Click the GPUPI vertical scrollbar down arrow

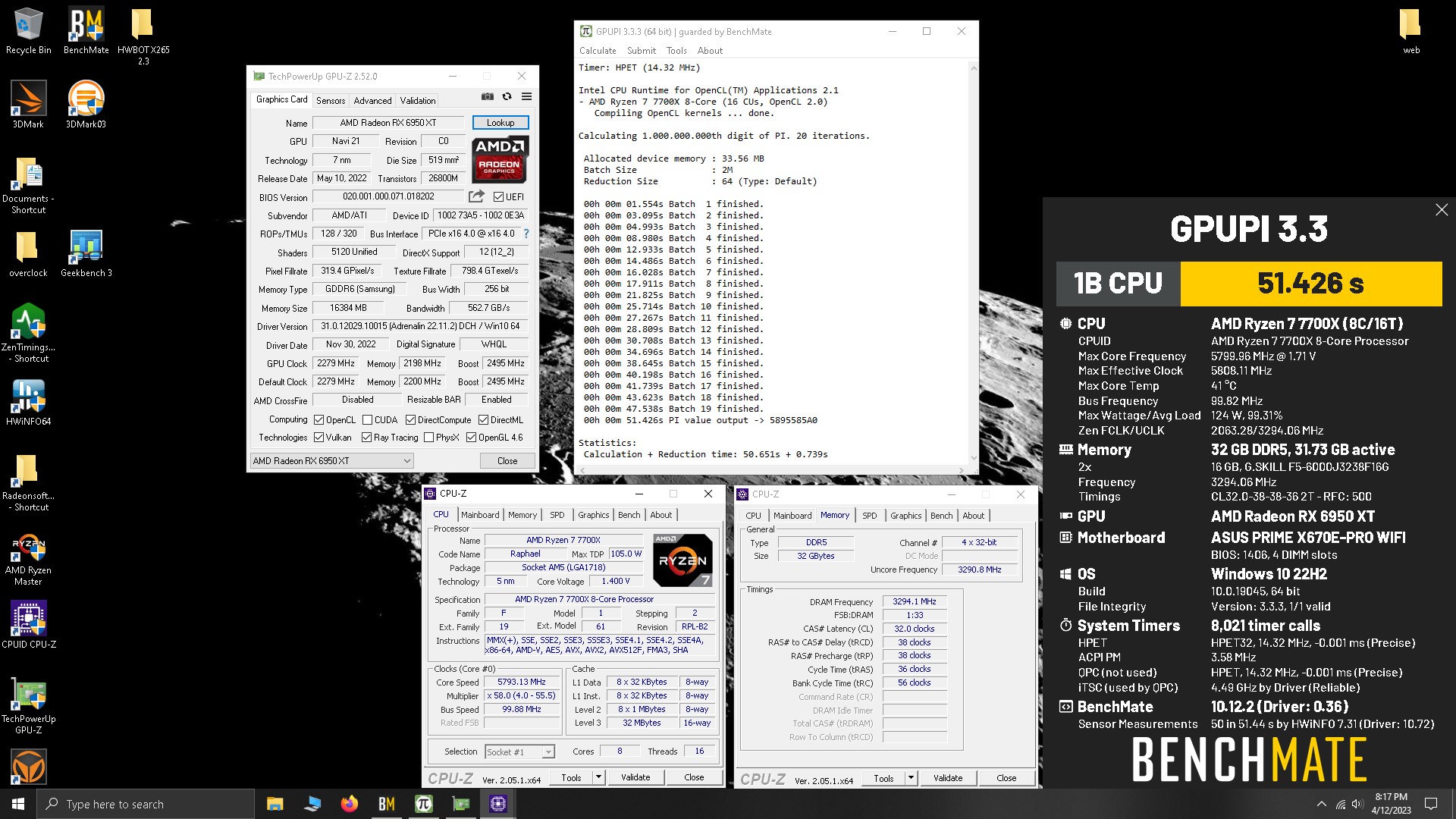974,458
